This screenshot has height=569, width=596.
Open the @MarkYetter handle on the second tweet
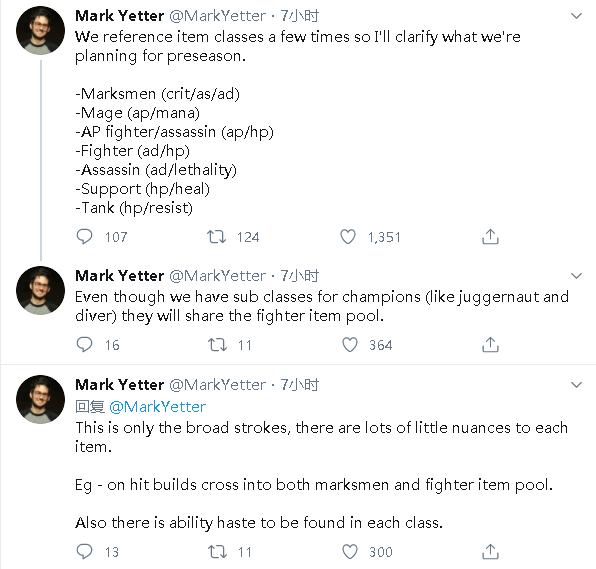(x=217, y=276)
